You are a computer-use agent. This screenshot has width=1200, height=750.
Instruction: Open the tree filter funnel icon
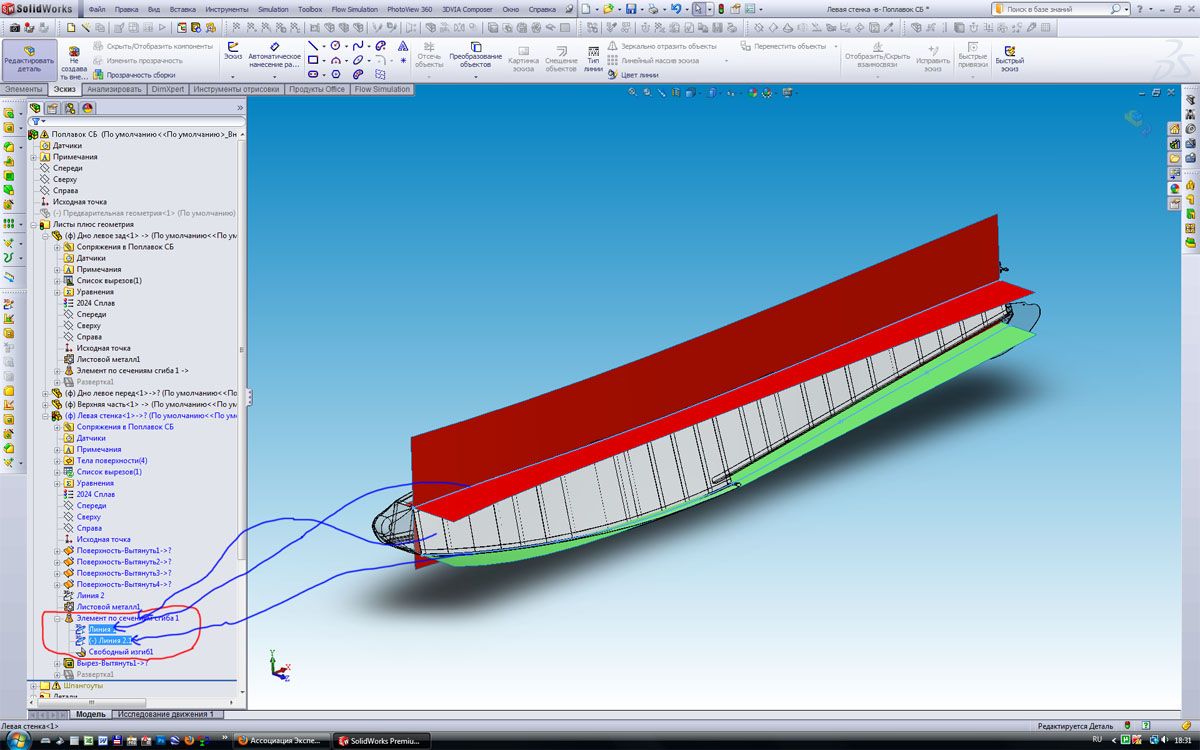36,121
